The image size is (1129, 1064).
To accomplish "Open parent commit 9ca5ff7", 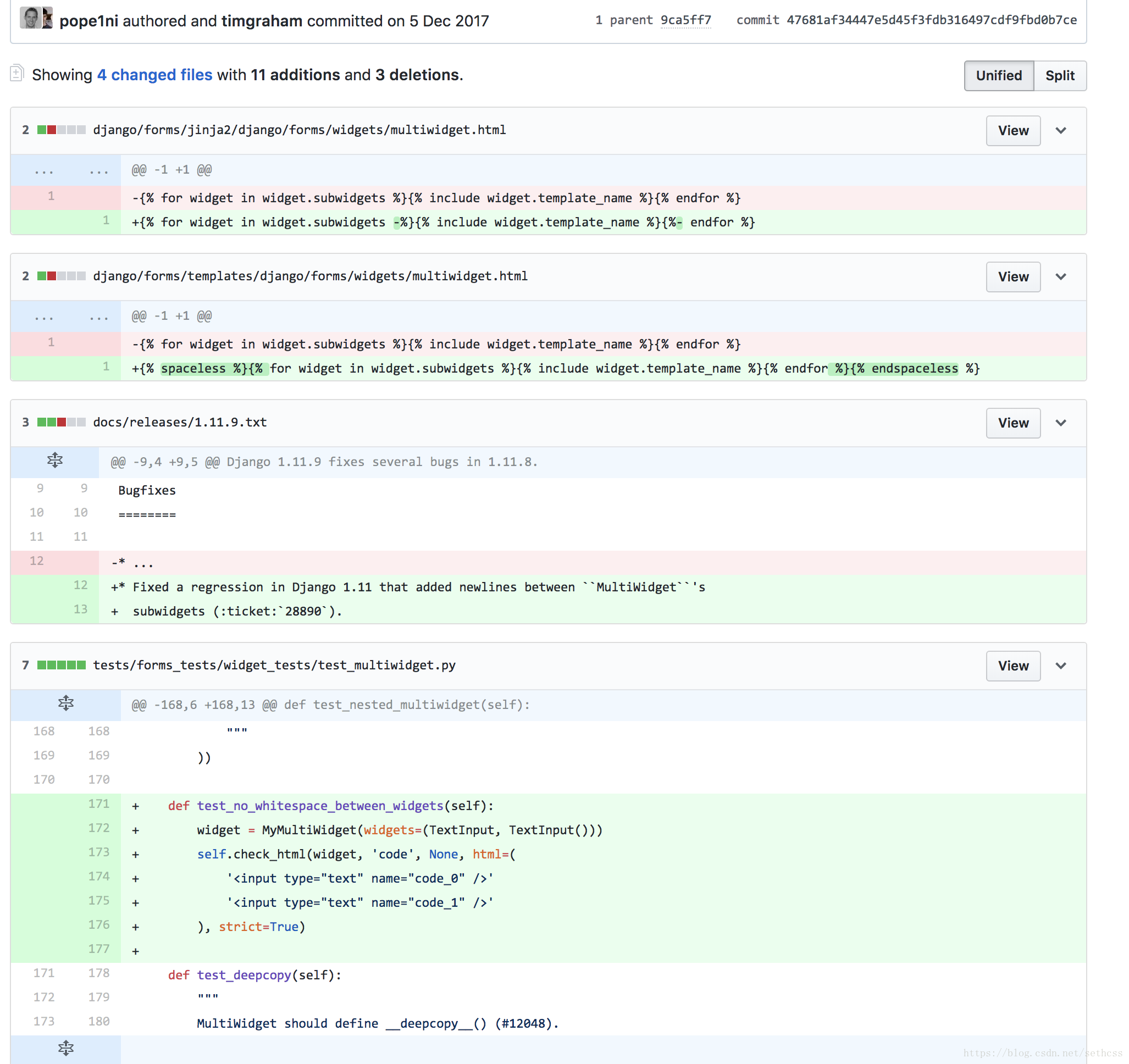I will pos(685,20).
